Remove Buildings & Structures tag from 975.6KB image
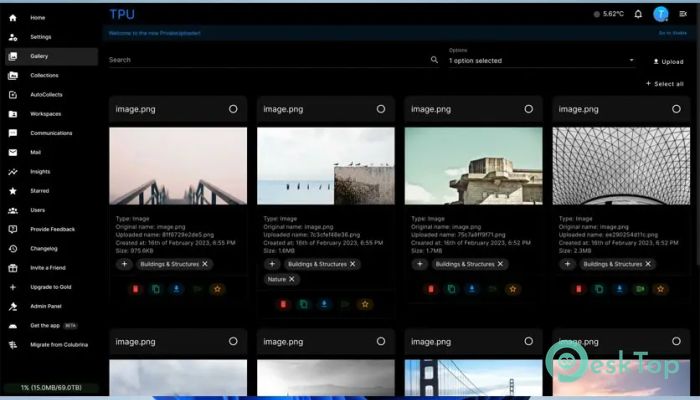Image resolution: width=700 pixels, height=400 pixels. coord(205,264)
